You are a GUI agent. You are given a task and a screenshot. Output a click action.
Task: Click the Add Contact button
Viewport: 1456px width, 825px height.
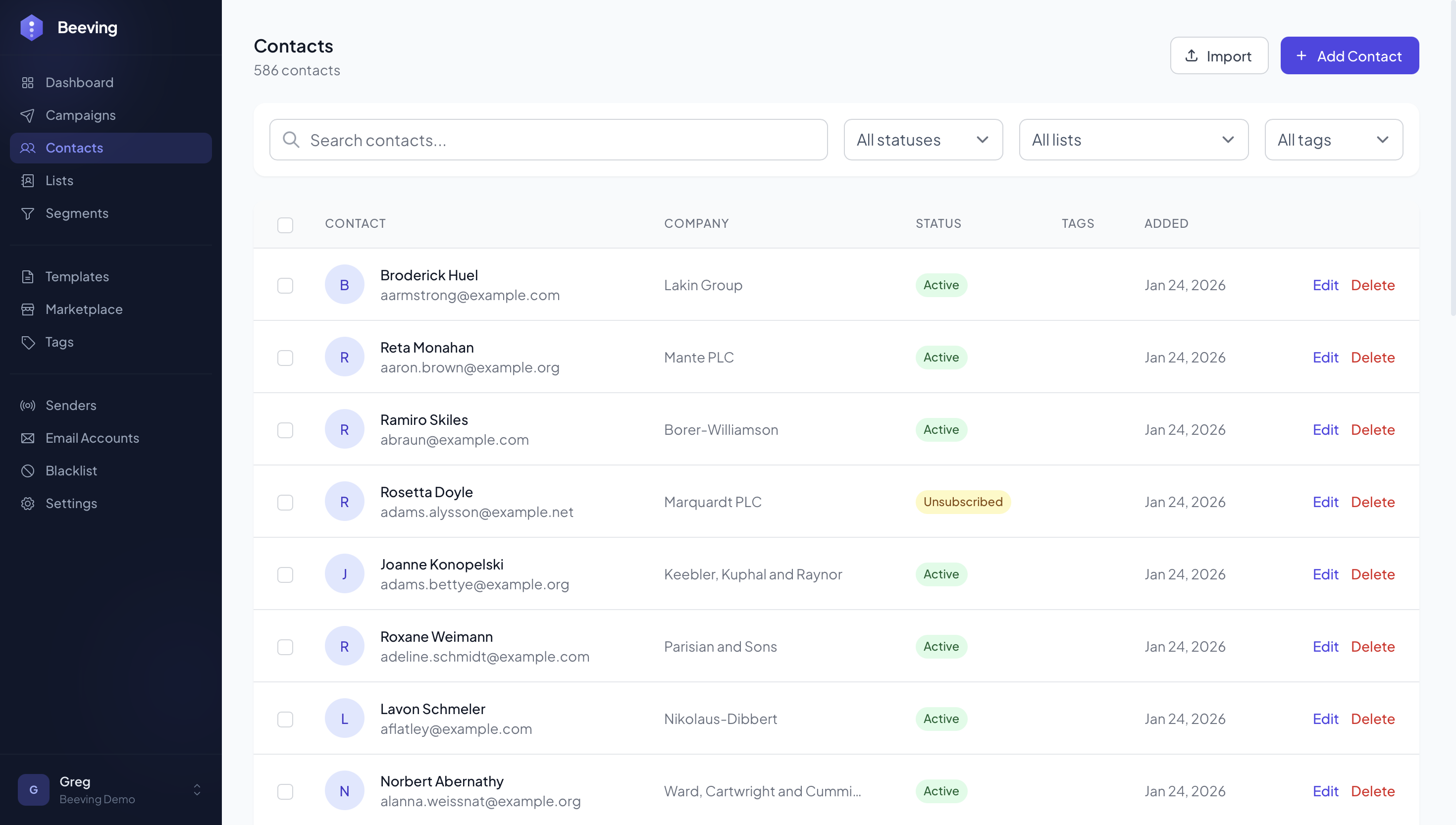pos(1350,55)
